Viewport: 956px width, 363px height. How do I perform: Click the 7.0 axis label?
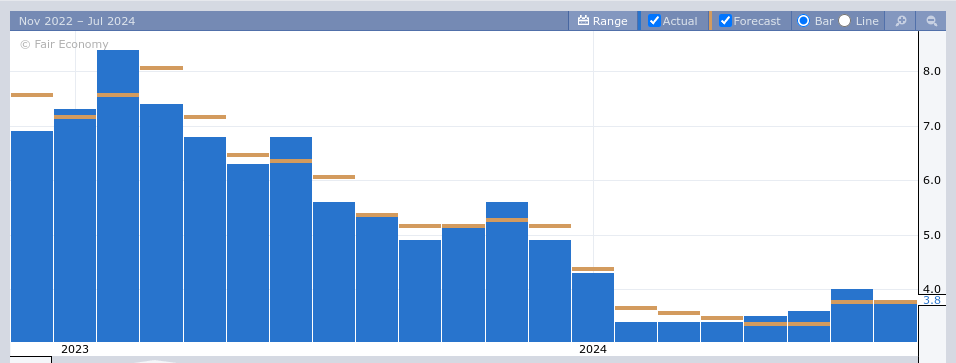(x=932, y=126)
